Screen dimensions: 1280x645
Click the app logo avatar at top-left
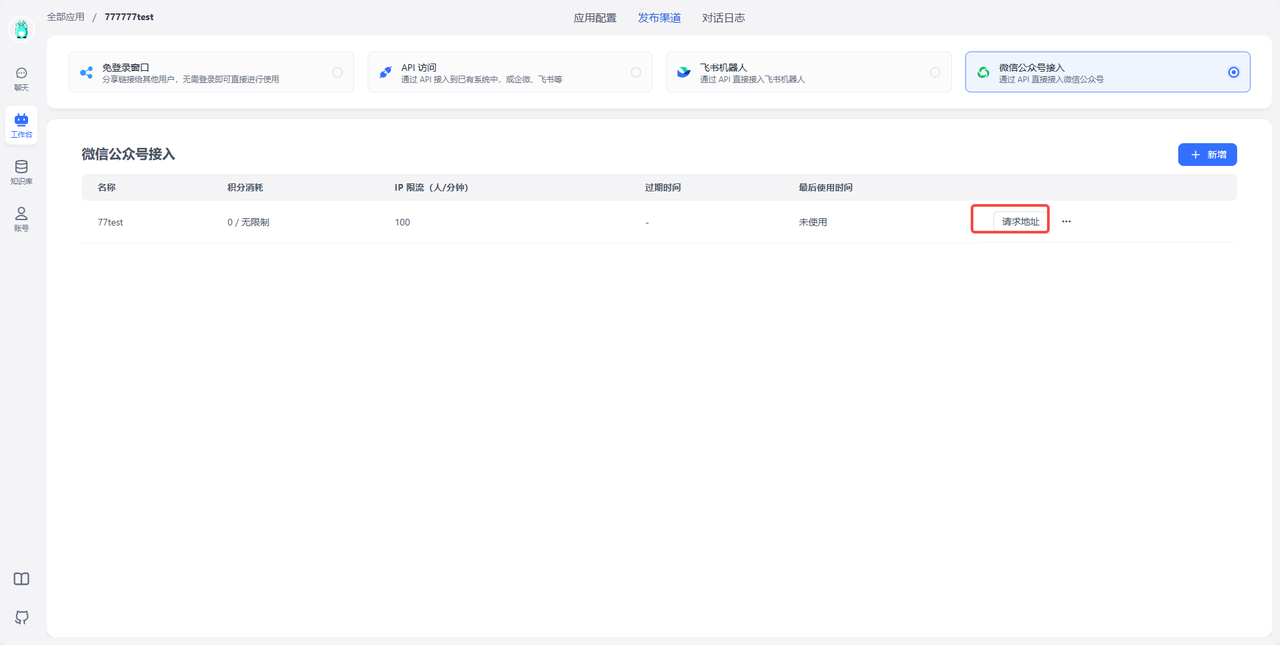(x=21, y=30)
